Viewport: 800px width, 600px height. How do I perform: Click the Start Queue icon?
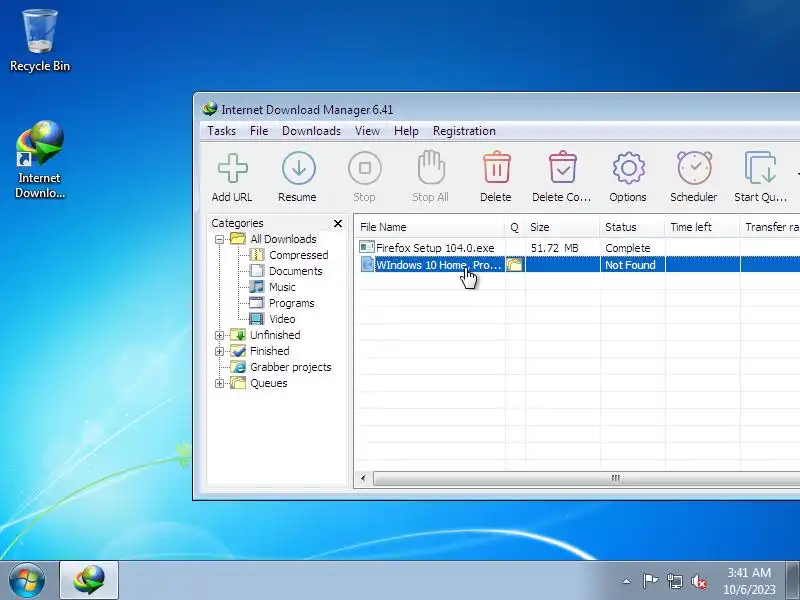[x=760, y=167]
